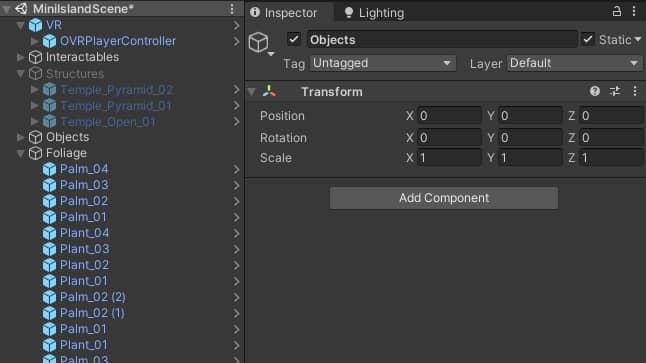Open the Tag dropdown set to Untagged
Image resolution: width=646 pixels, height=363 pixels.
click(383, 63)
